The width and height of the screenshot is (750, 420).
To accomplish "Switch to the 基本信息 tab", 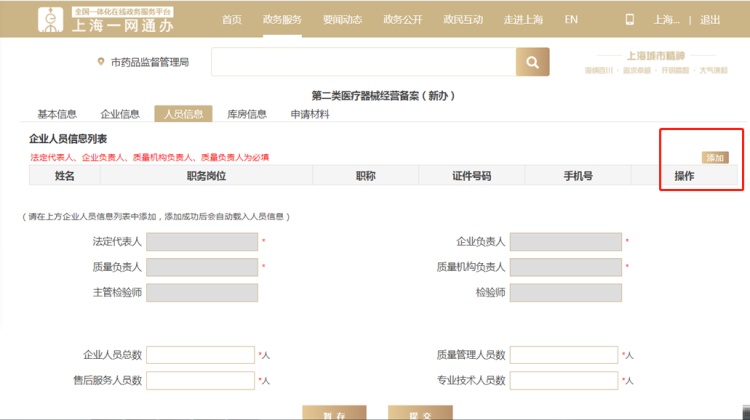I will (57, 114).
